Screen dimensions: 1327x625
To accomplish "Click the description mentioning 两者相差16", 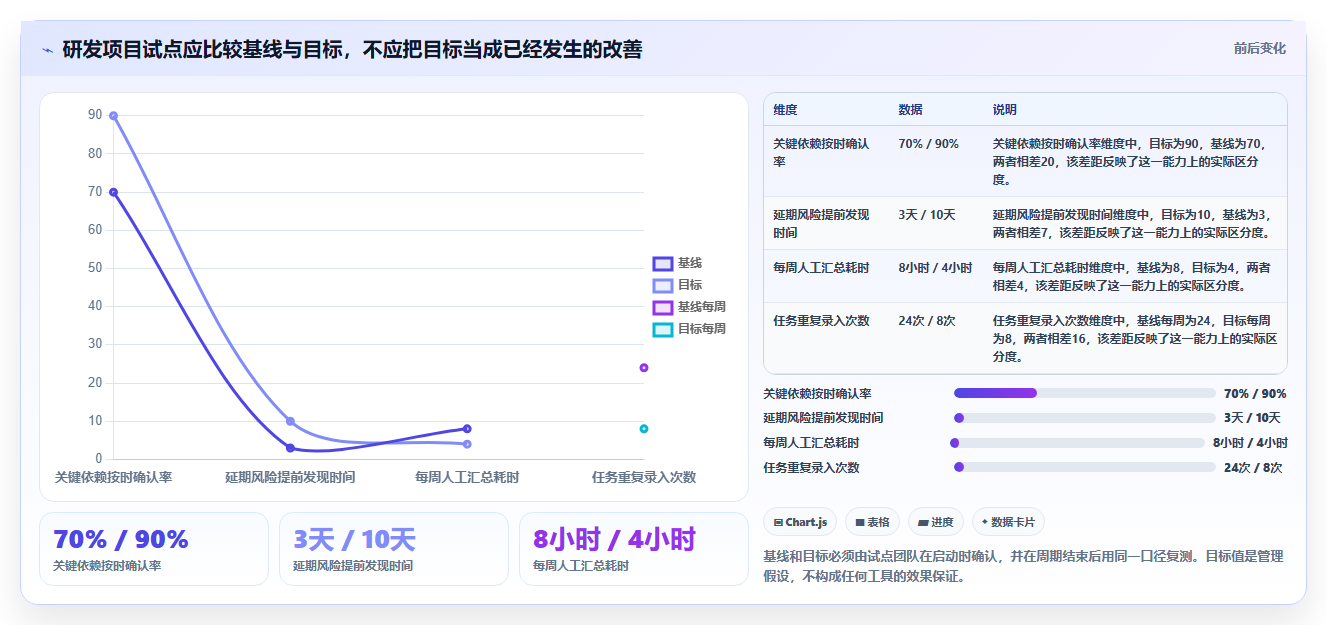I will (x=1135, y=339).
